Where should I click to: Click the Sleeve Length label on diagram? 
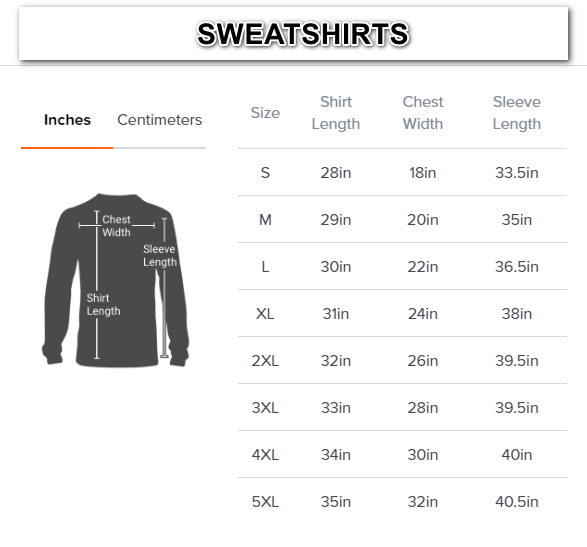coord(159,256)
